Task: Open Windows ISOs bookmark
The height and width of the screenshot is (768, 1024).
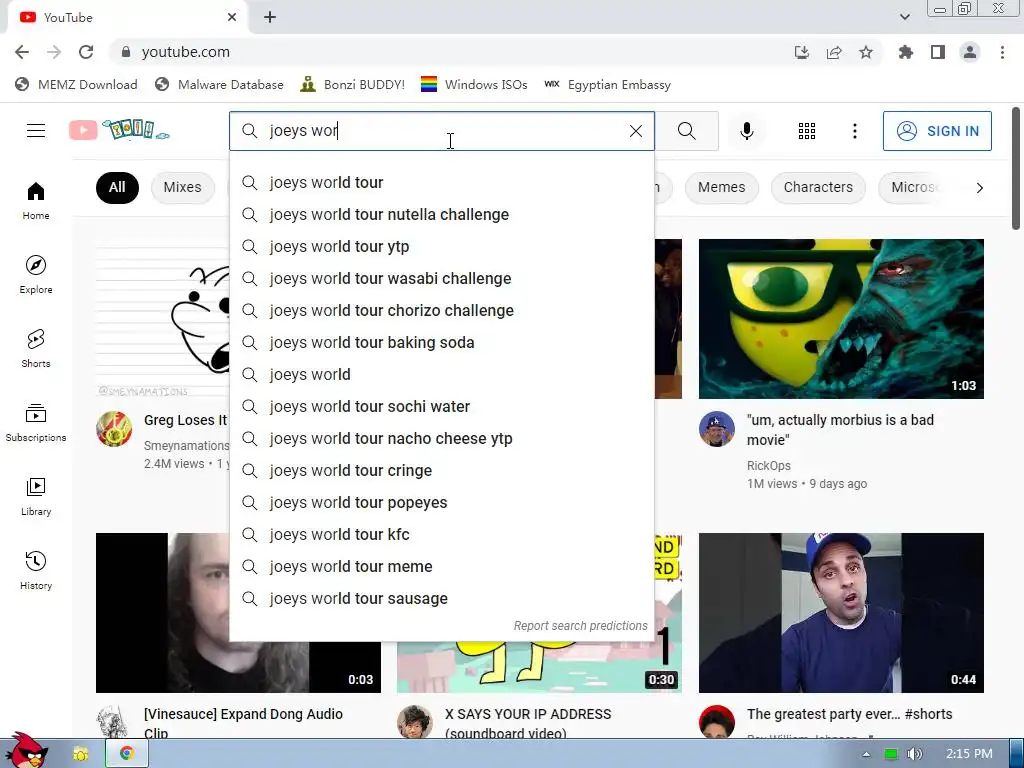Action: tap(474, 85)
